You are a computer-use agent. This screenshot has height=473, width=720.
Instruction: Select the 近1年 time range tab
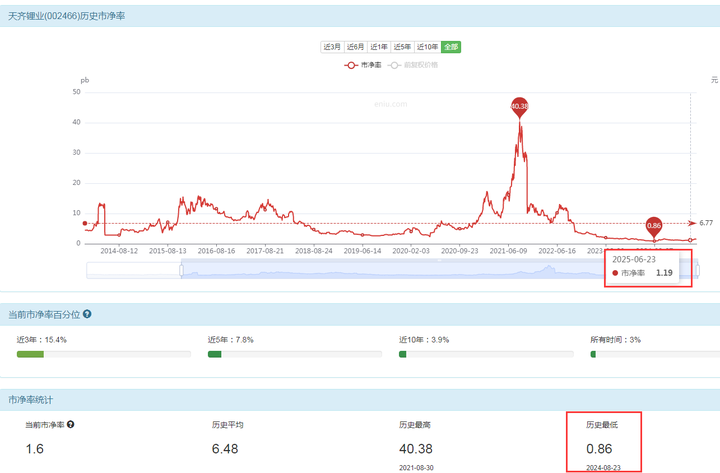click(x=379, y=47)
